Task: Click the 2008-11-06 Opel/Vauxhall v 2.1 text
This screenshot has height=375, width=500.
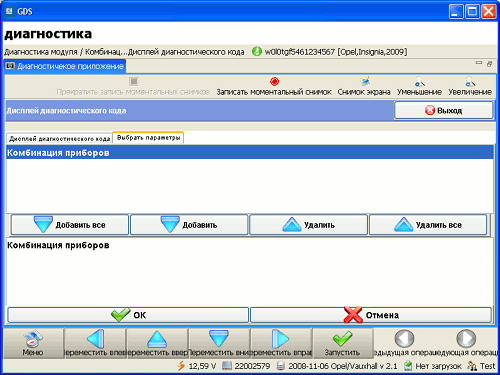Action: pyautogui.click(x=343, y=366)
